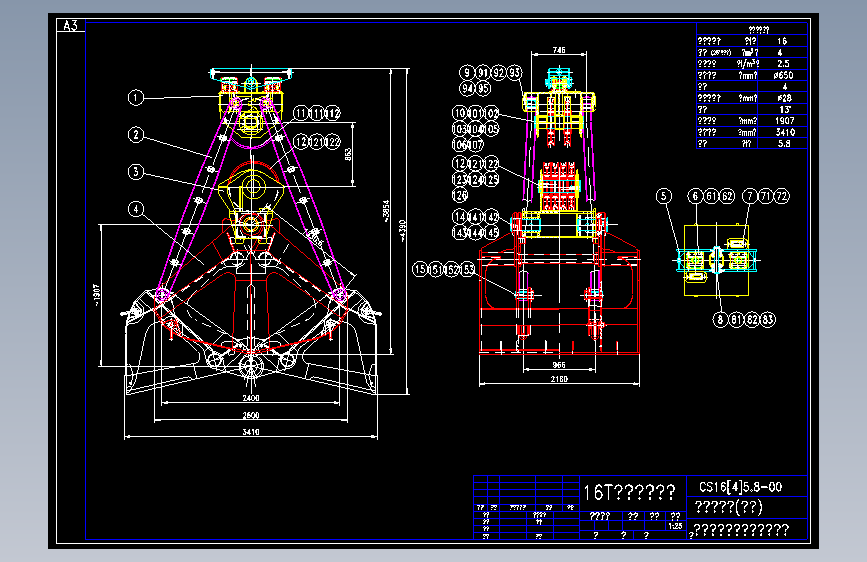This screenshot has width=867, height=562.
Task: Click the part balloon numbered 5
Action: [x=664, y=196]
